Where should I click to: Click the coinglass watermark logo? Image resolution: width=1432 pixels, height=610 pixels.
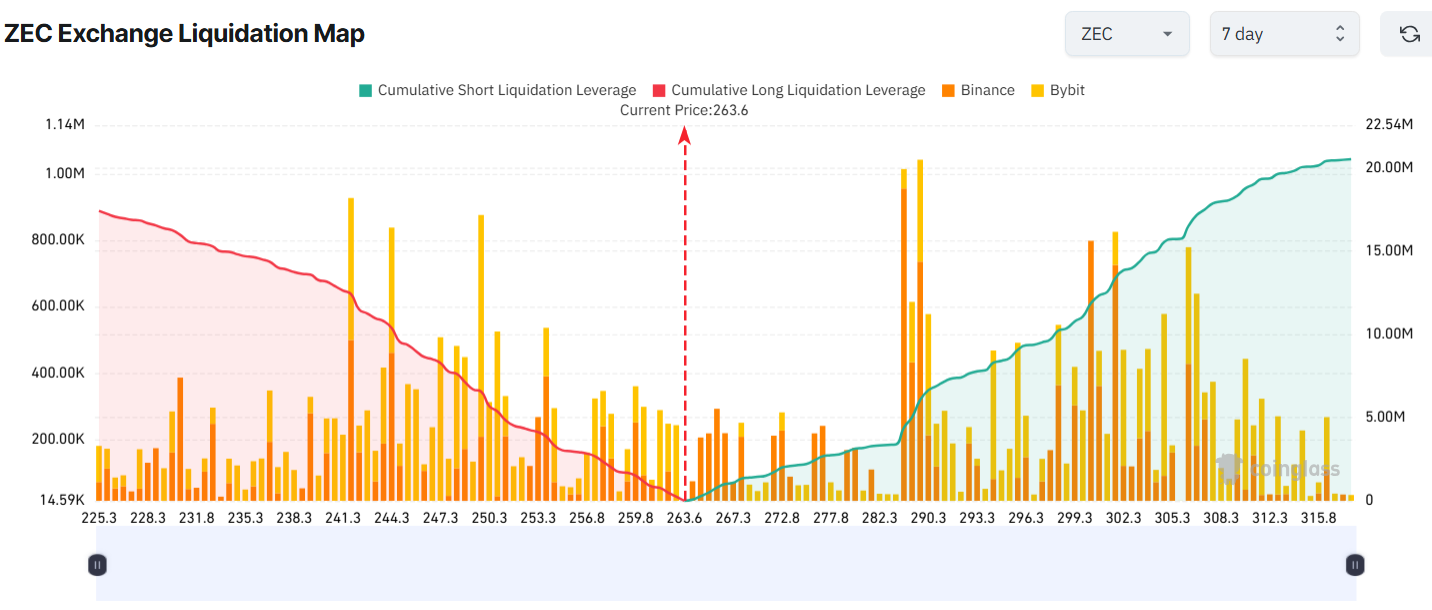pyautogui.click(x=1278, y=469)
